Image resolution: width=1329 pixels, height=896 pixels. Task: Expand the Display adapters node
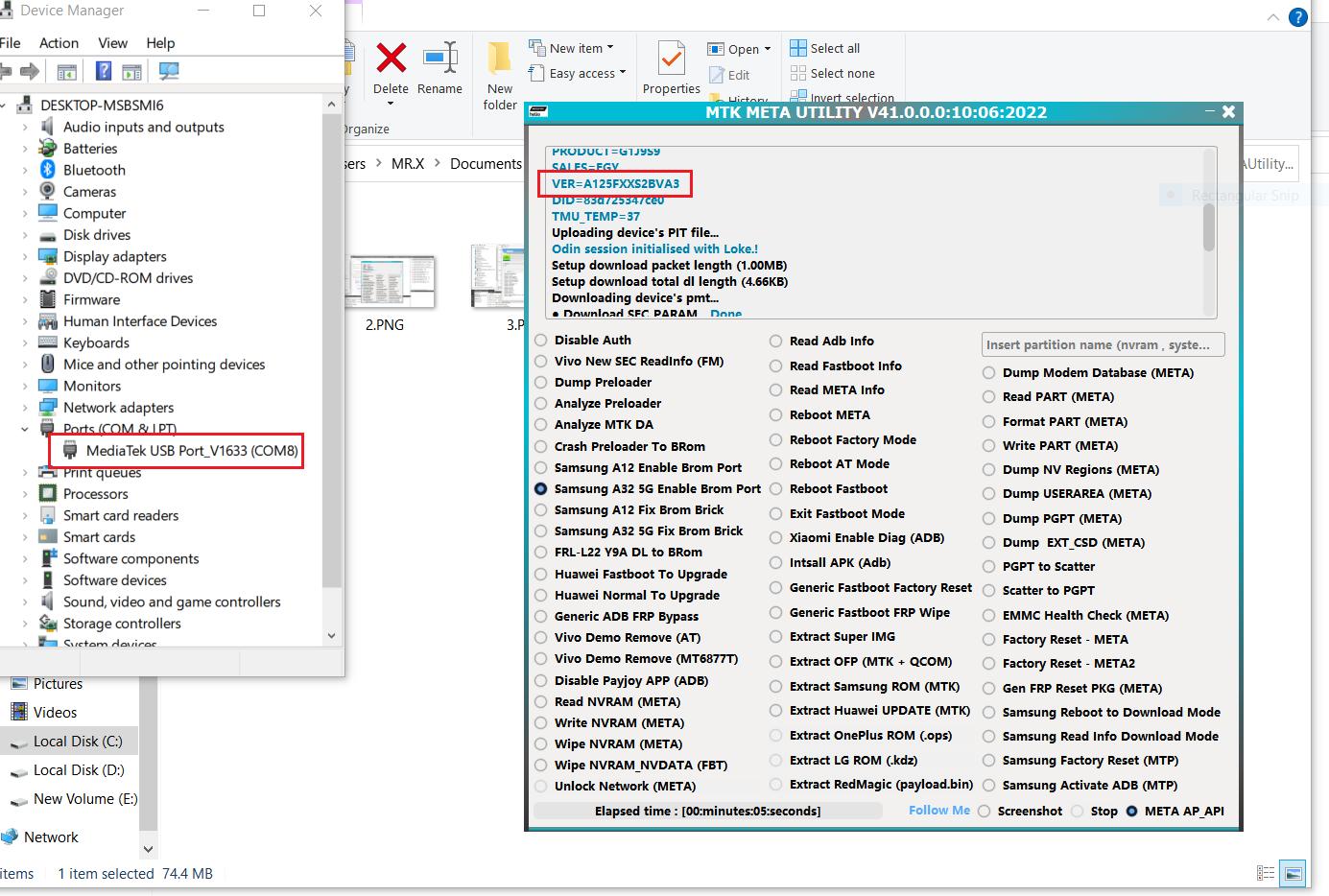[25, 256]
